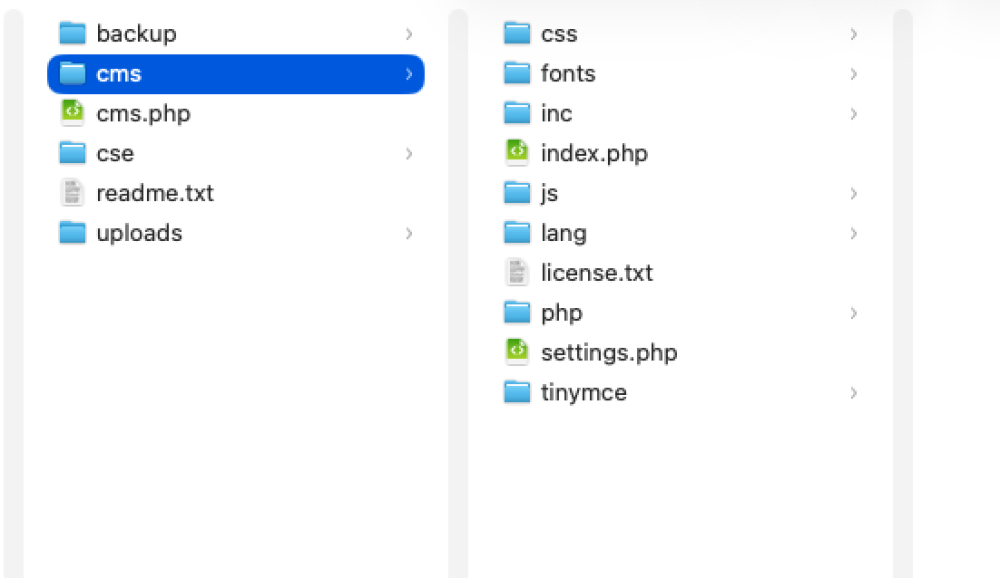This screenshot has height=578, width=1000.
Task: Select the inc folder name
Action: 556,114
